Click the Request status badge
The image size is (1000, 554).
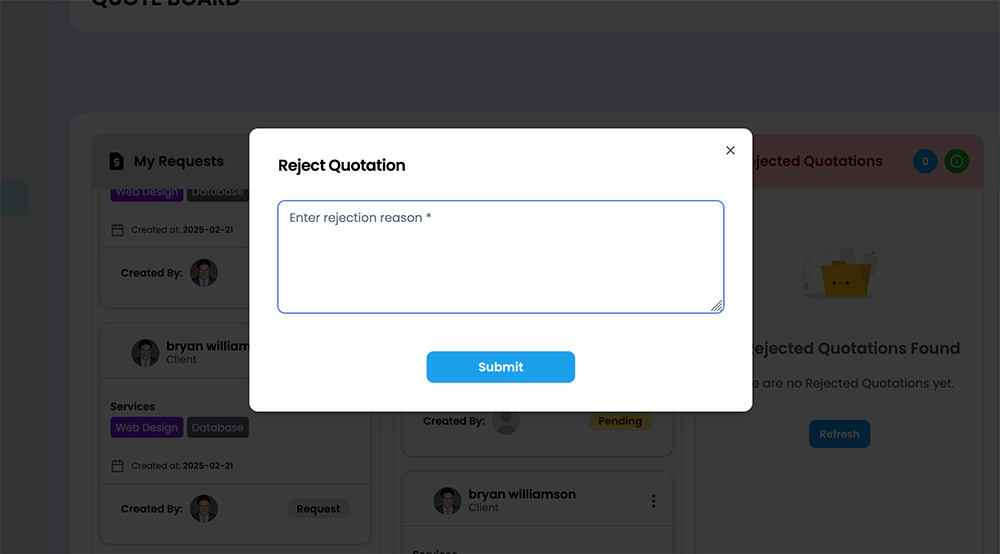[x=318, y=509]
